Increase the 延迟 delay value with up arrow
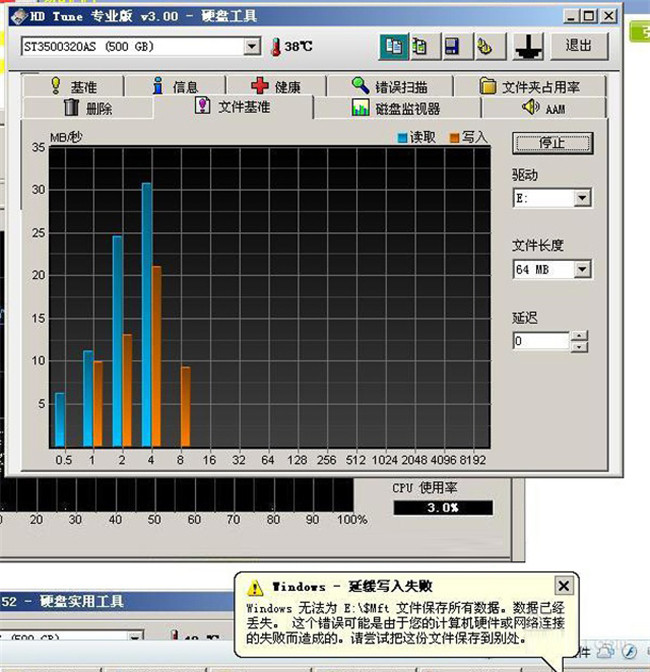The height and width of the screenshot is (672, 650). coord(580,335)
